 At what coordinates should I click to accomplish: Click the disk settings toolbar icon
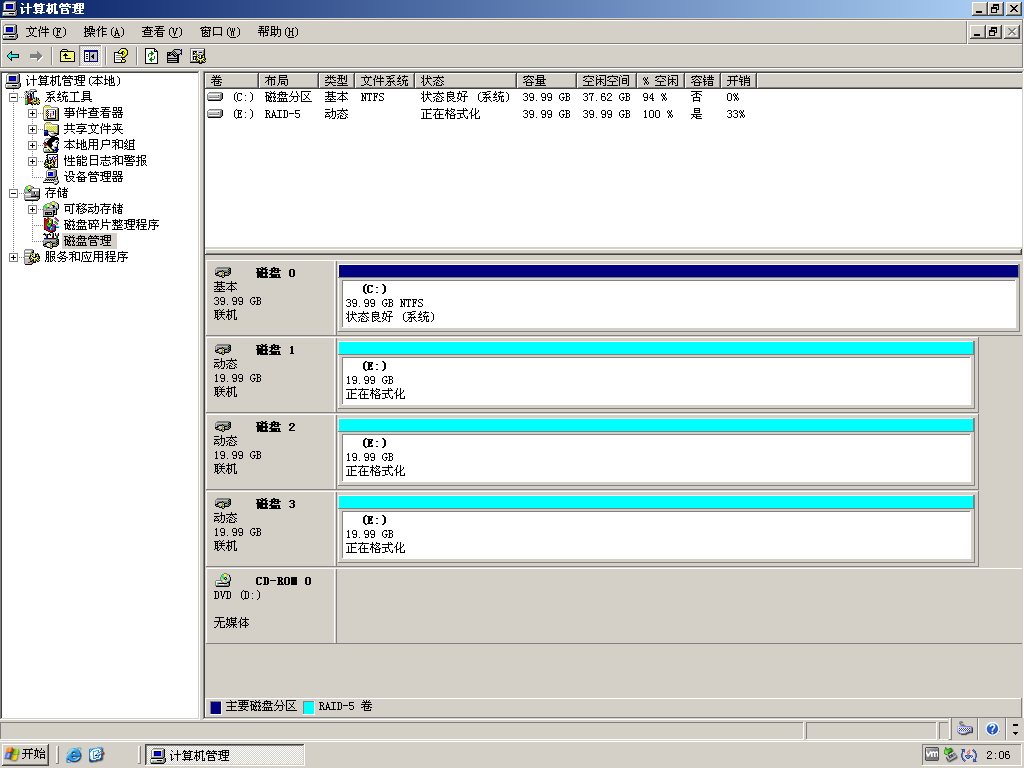(198, 56)
